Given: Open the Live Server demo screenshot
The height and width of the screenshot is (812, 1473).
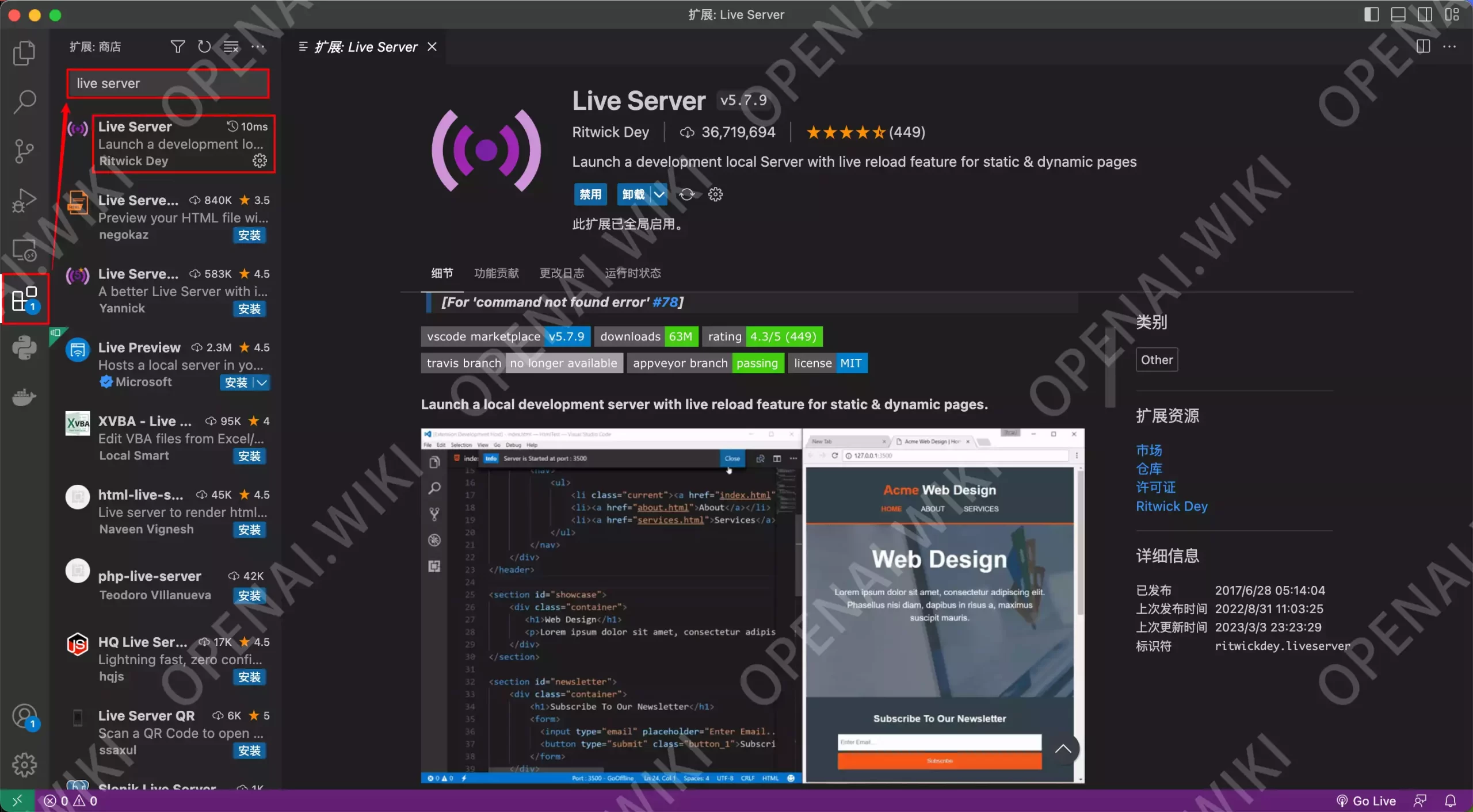Looking at the screenshot, I should pos(753,606).
